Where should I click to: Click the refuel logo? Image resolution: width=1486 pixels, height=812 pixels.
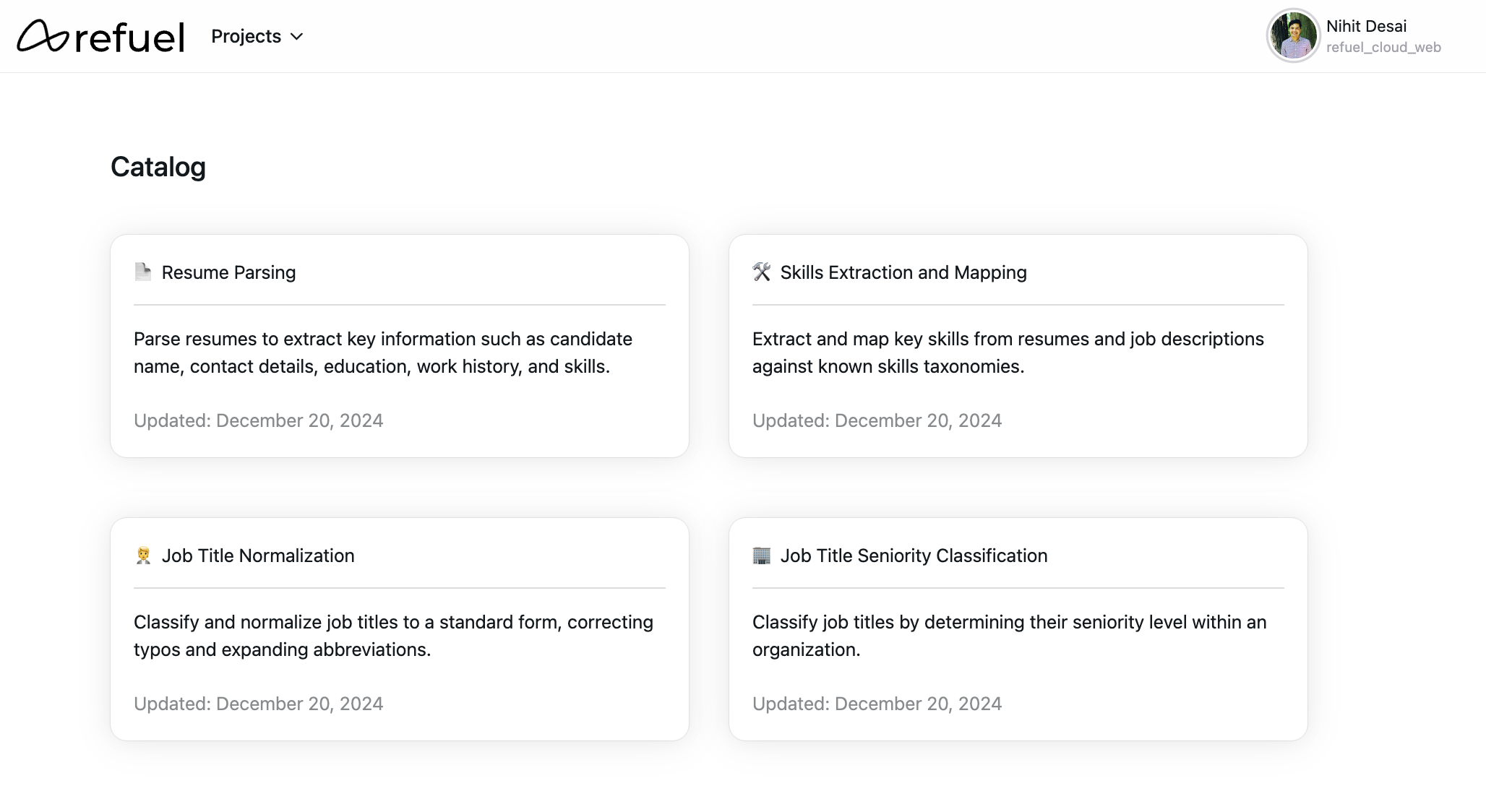point(100,36)
